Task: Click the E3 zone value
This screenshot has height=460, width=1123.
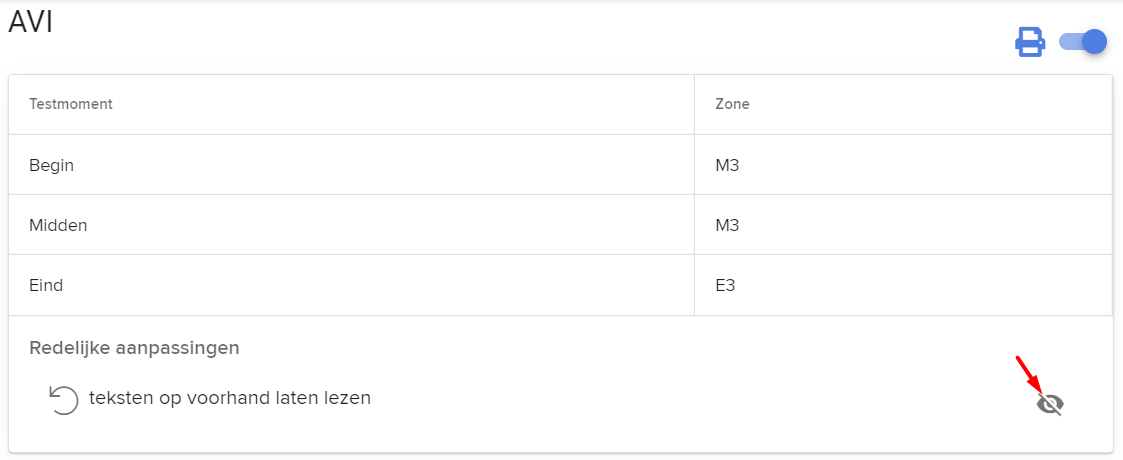Action: [x=726, y=285]
